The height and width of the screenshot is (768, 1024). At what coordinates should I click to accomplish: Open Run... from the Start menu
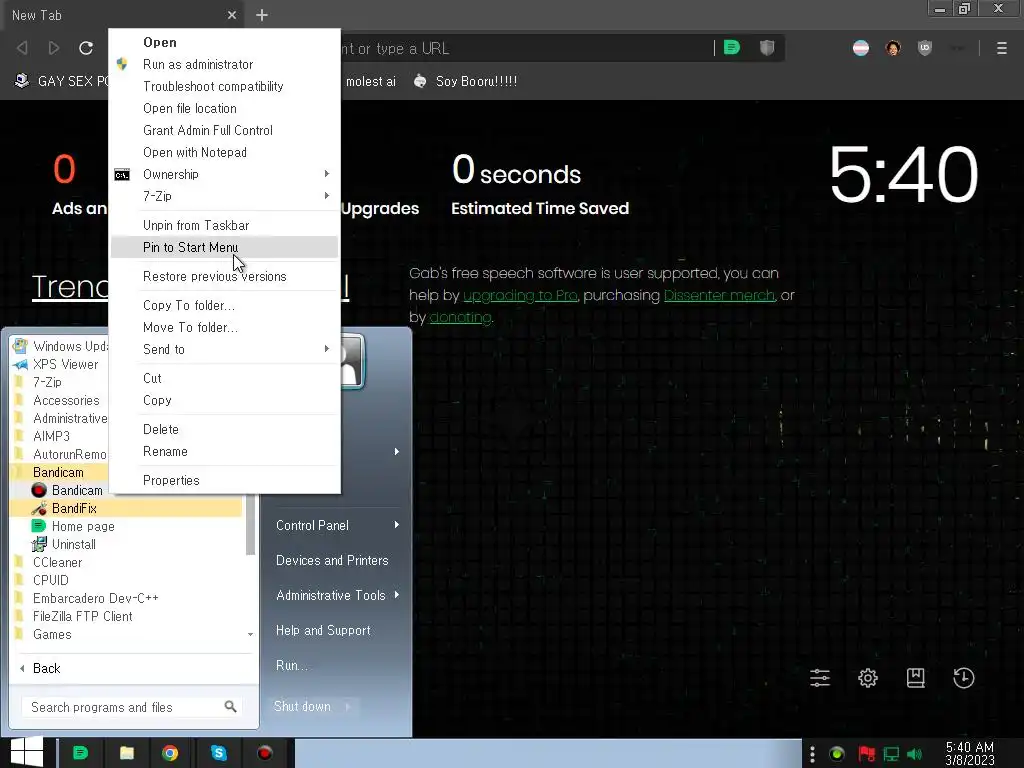337,665
